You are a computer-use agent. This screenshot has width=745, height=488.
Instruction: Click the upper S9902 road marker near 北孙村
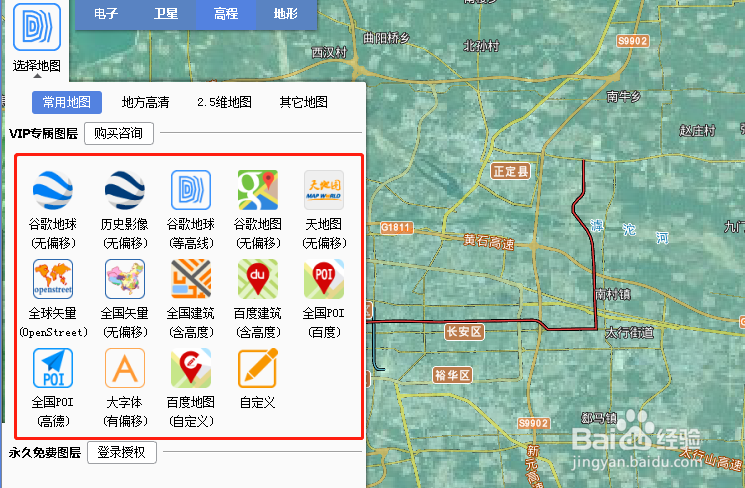point(632,41)
